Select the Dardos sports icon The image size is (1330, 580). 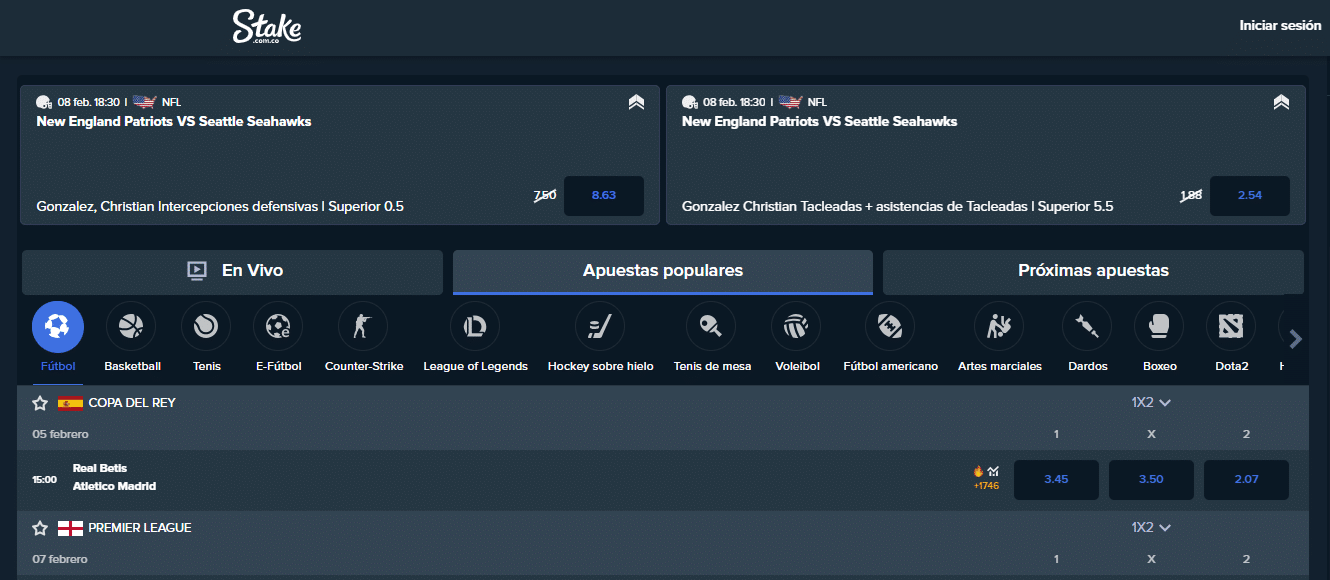coord(1087,326)
